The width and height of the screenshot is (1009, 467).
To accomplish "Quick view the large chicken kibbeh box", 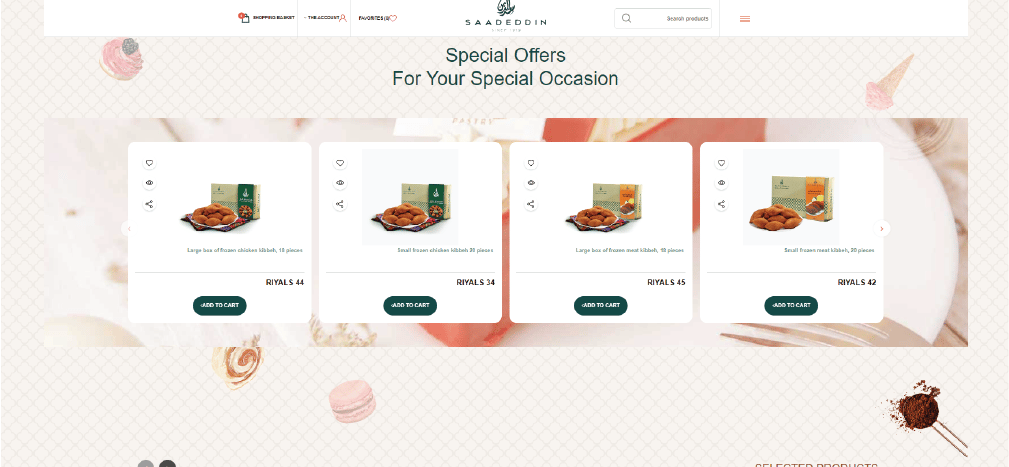I will [149, 183].
